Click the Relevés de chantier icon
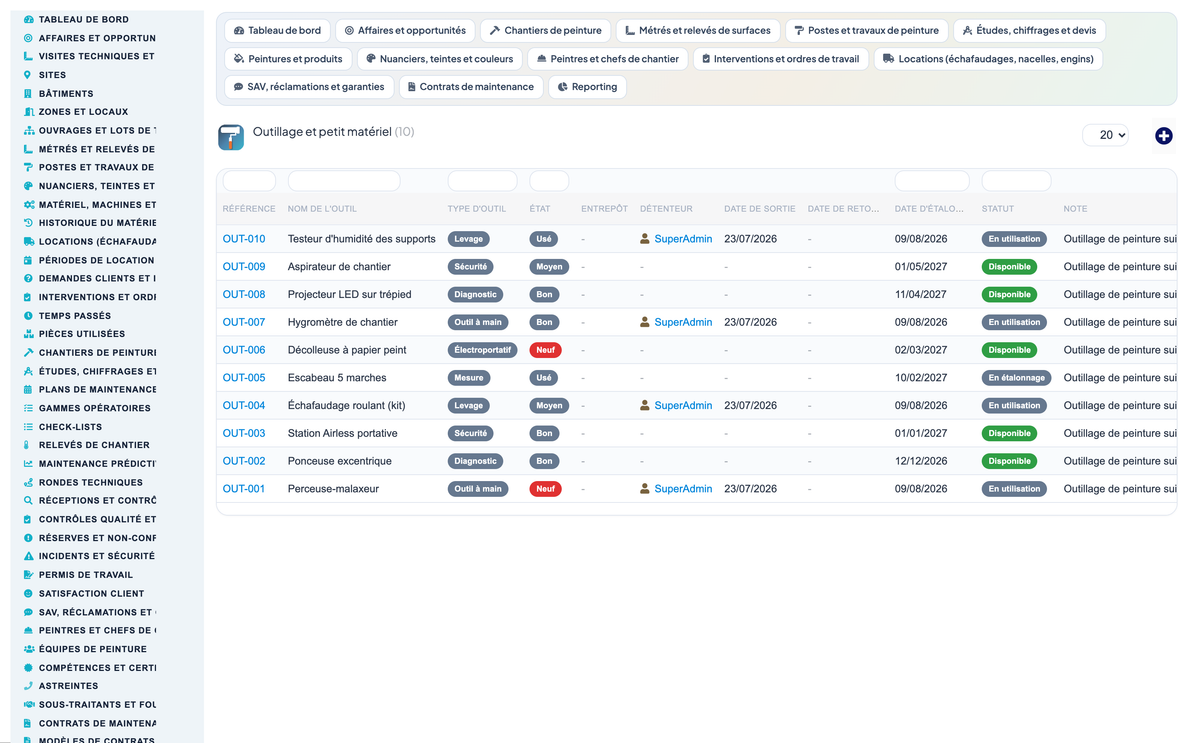 pyautogui.click(x=28, y=445)
